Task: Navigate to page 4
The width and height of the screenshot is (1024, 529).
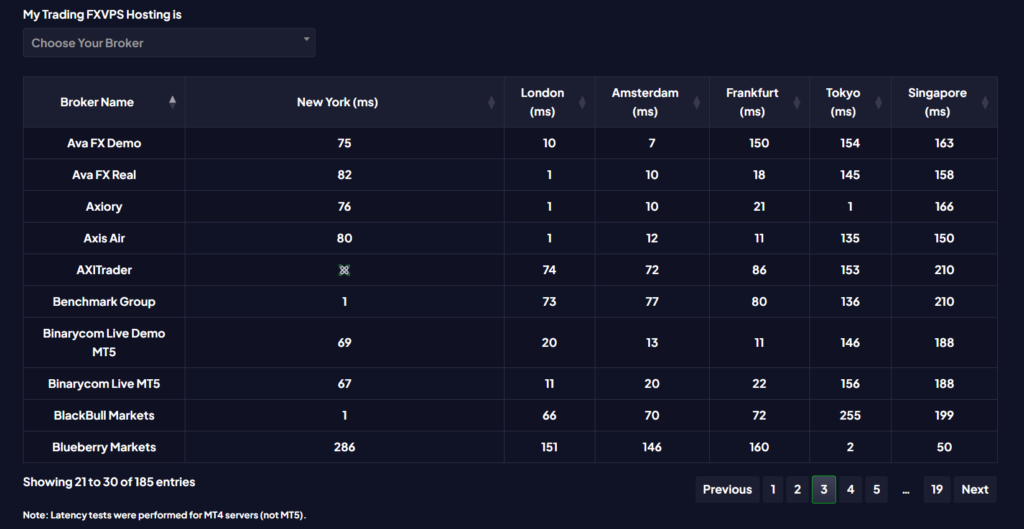Action: click(850, 489)
